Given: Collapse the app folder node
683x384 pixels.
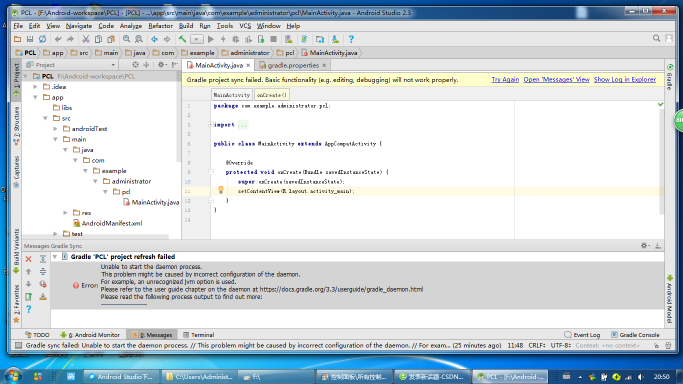Looking at the screenshot, I should point(36,97).
